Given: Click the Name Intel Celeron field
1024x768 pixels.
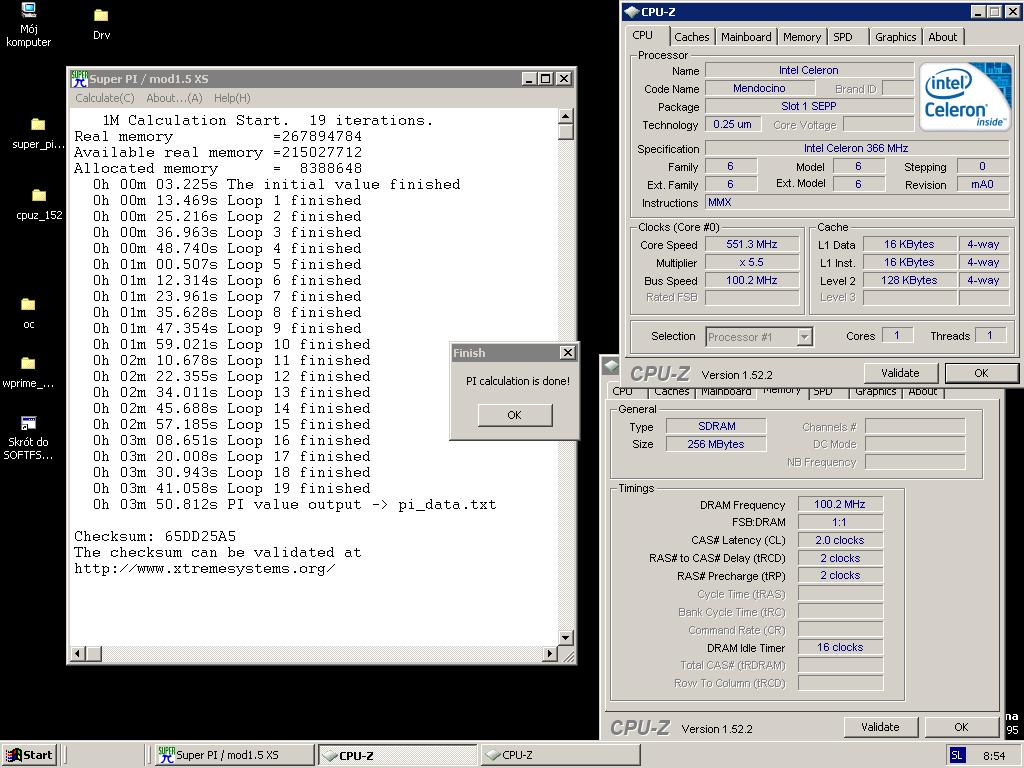Looking at the screenshot, I should pos(808,70).
